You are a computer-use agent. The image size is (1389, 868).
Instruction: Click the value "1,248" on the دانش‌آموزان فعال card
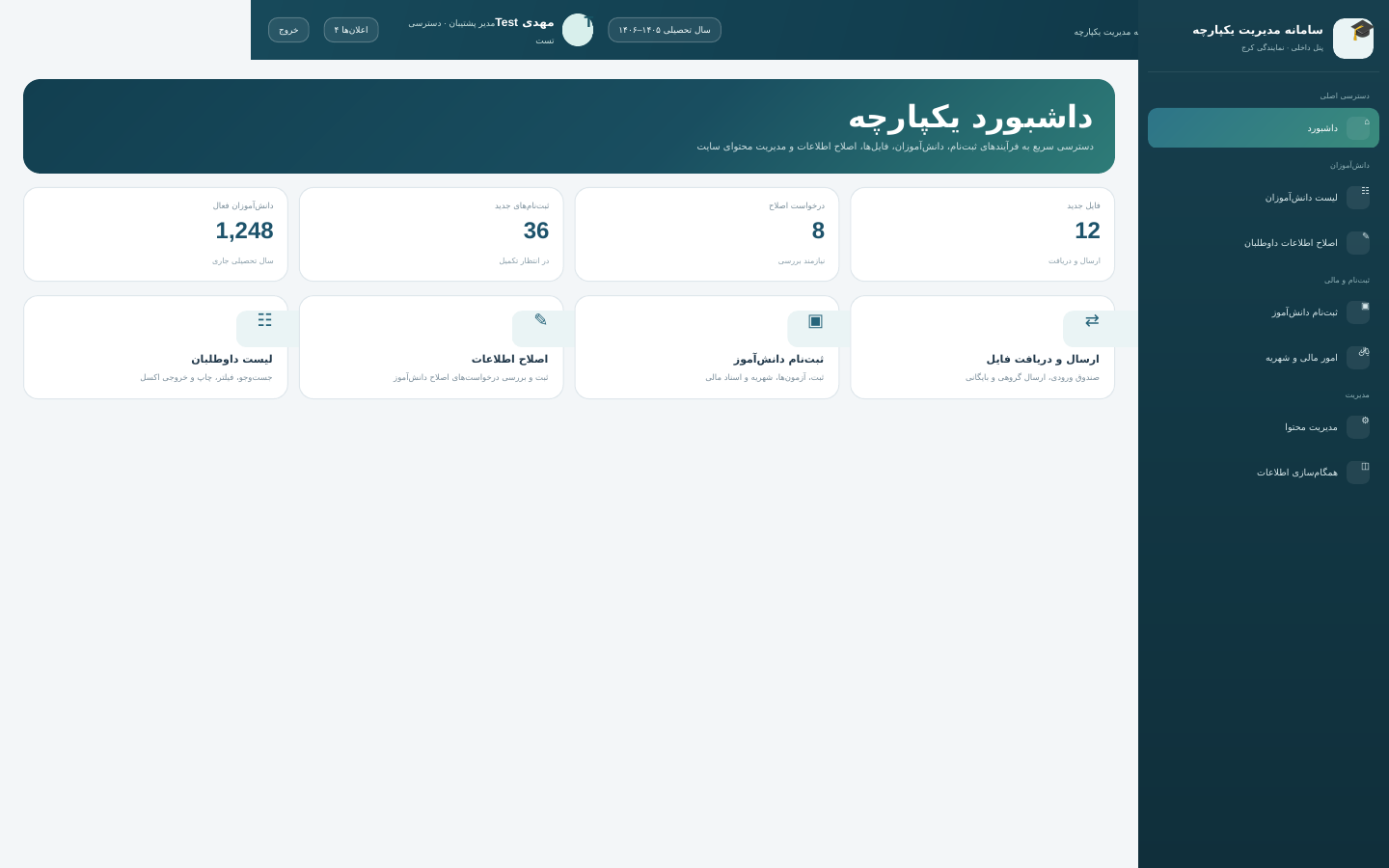point(244,231)
